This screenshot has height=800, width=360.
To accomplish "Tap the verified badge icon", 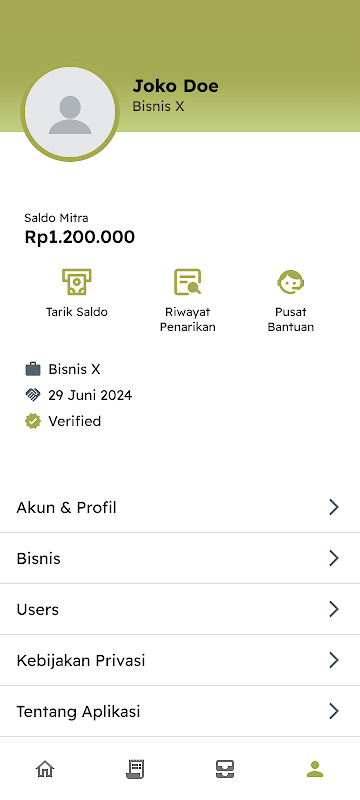I will click(x=33, y=421).
